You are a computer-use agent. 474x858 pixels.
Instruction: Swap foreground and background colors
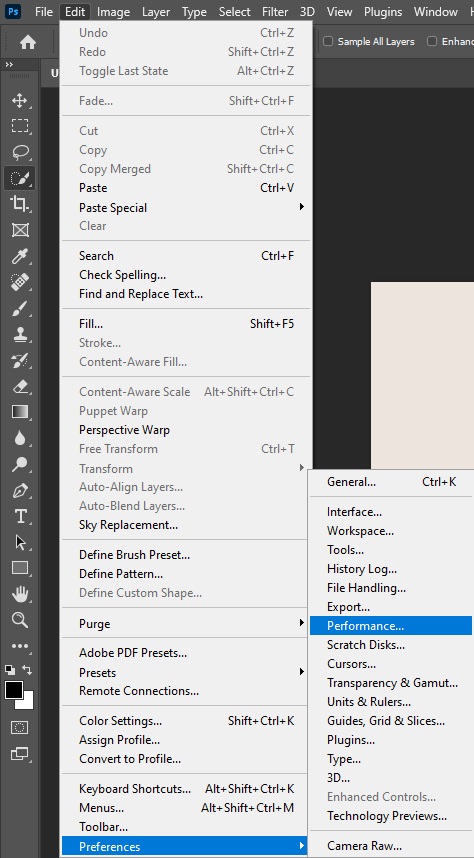click(27, 669)
